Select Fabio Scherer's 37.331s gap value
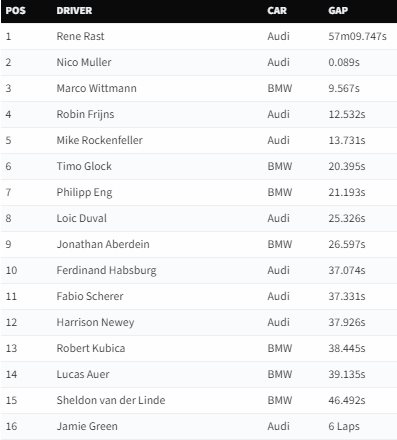This screenshot has width=397, height=440. (347, 296)
